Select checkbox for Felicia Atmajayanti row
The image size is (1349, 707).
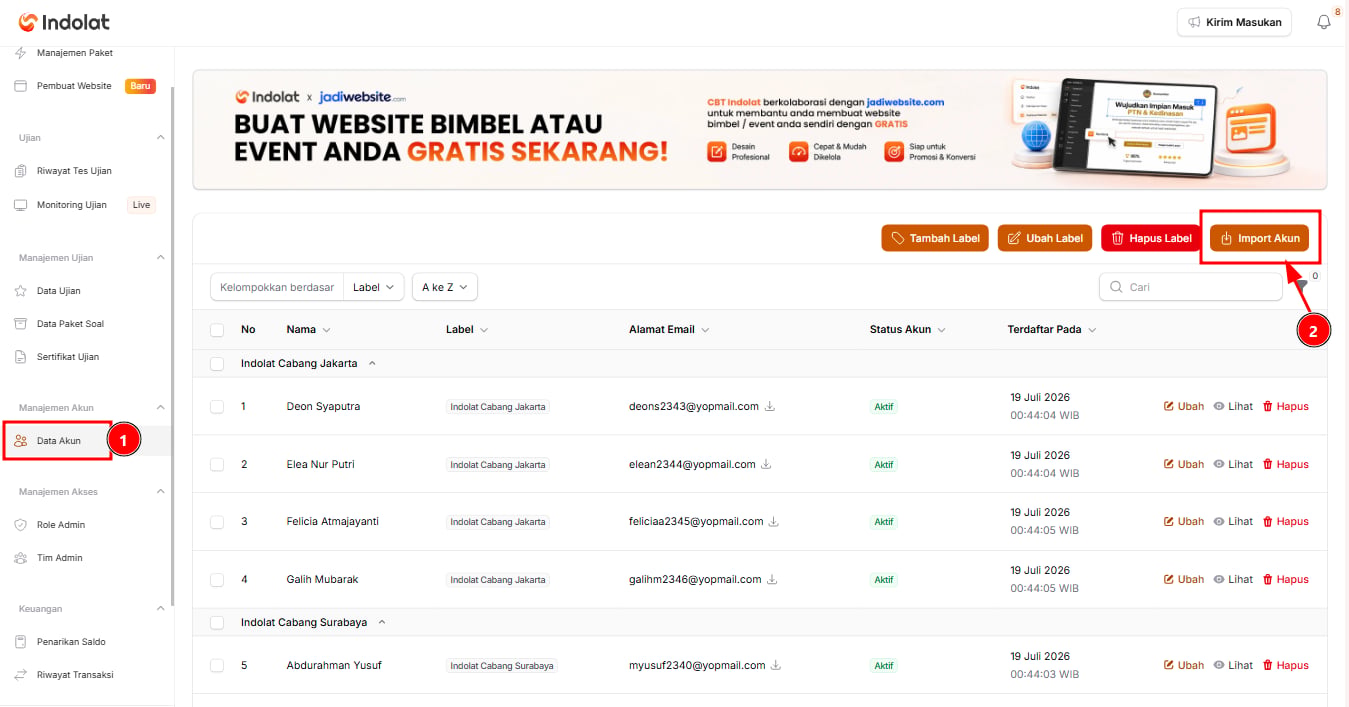click(217, 522)
